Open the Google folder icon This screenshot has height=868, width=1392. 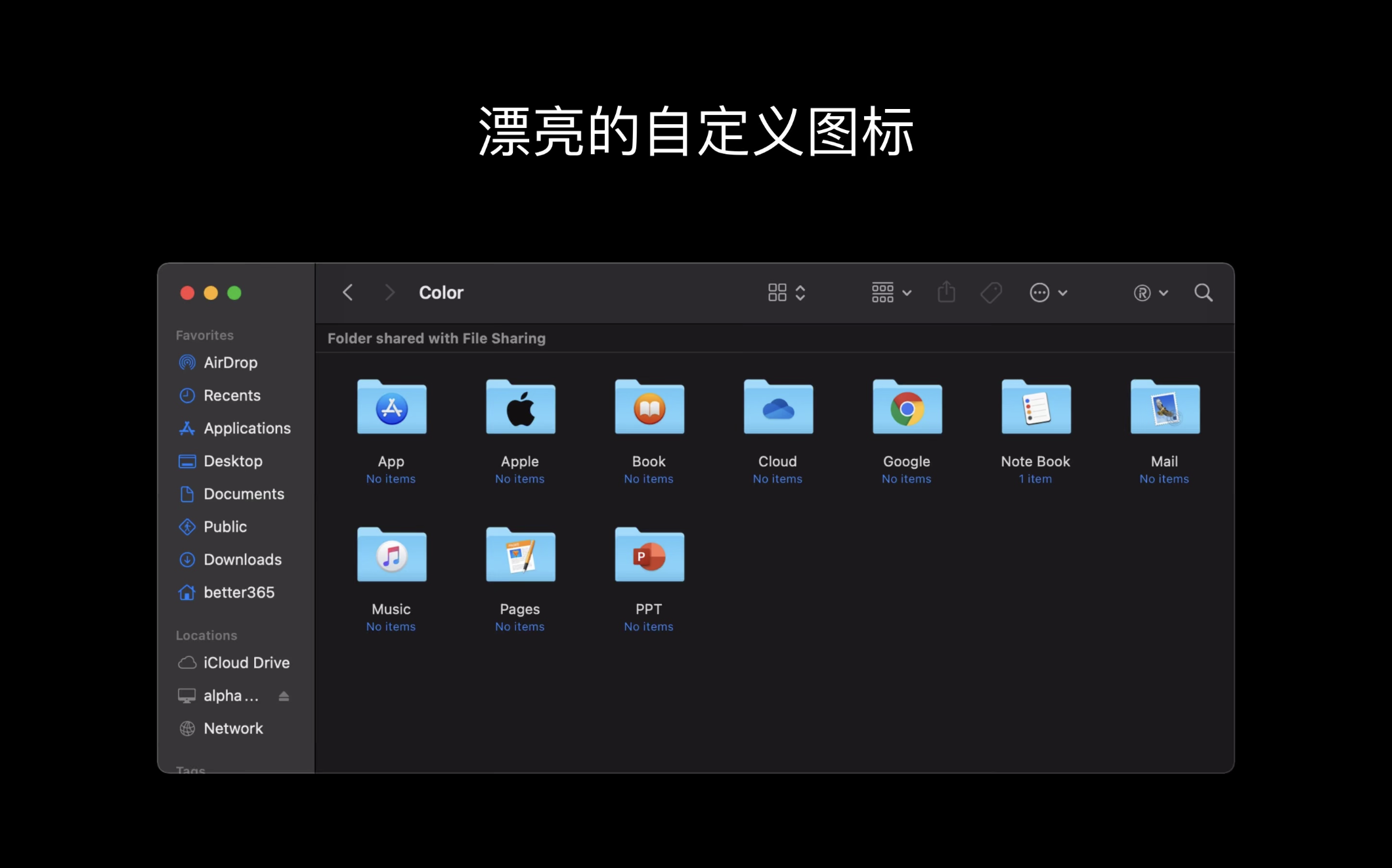(x=907, y=407)
